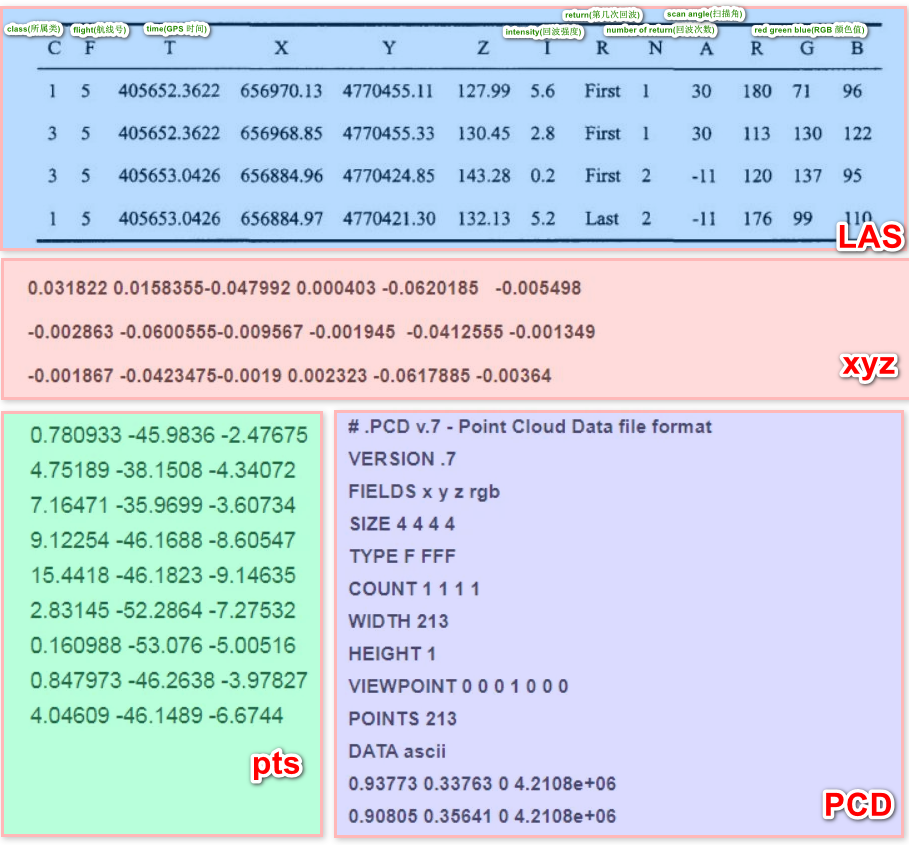Click the 'DATA ascii' line in PCD
909x845 pixels.
[397, 751]
